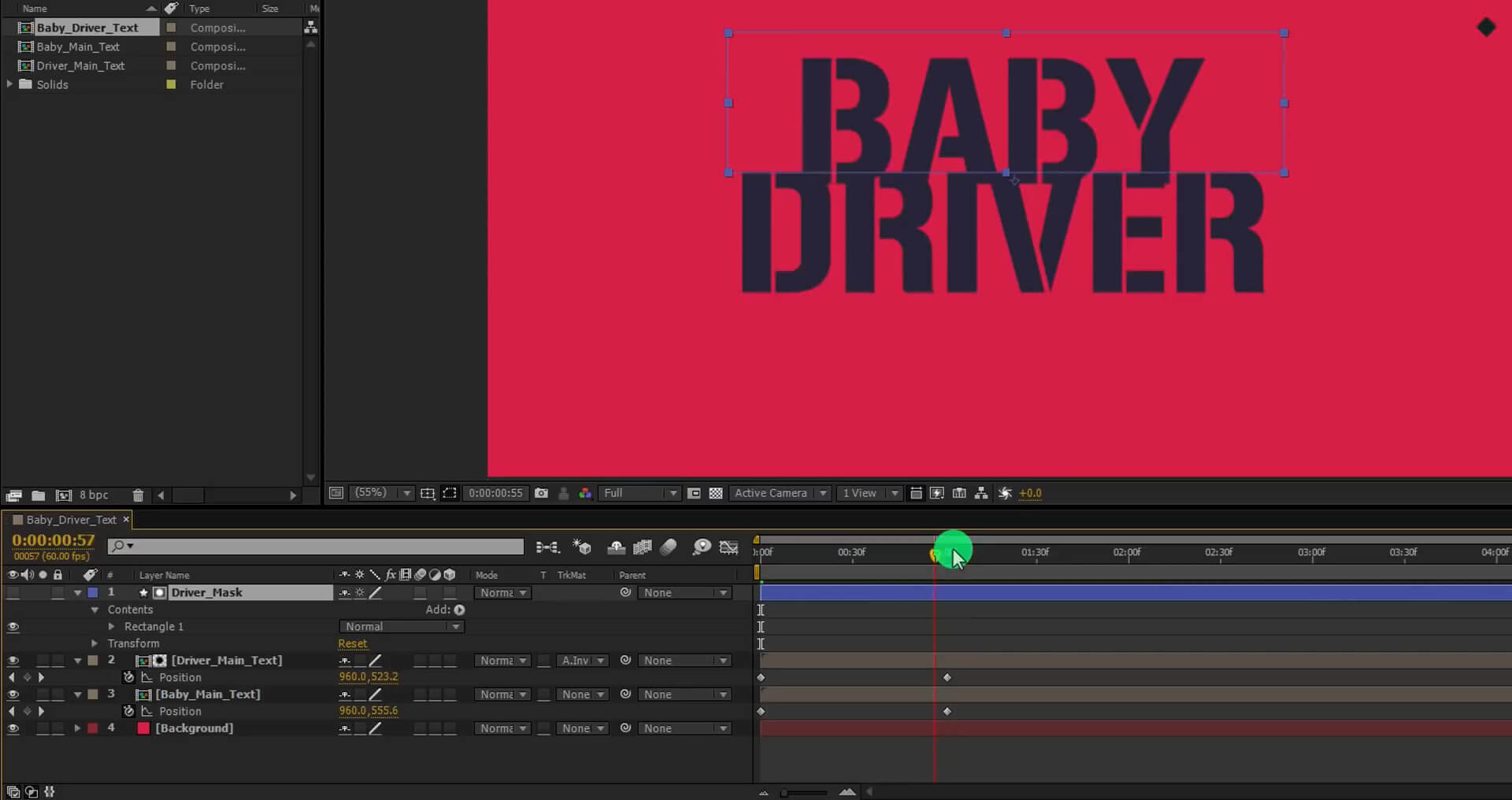Screen dimensions: 1512x800
Task: Delete selected project item with trash icon
Action: tap(138, 495)
